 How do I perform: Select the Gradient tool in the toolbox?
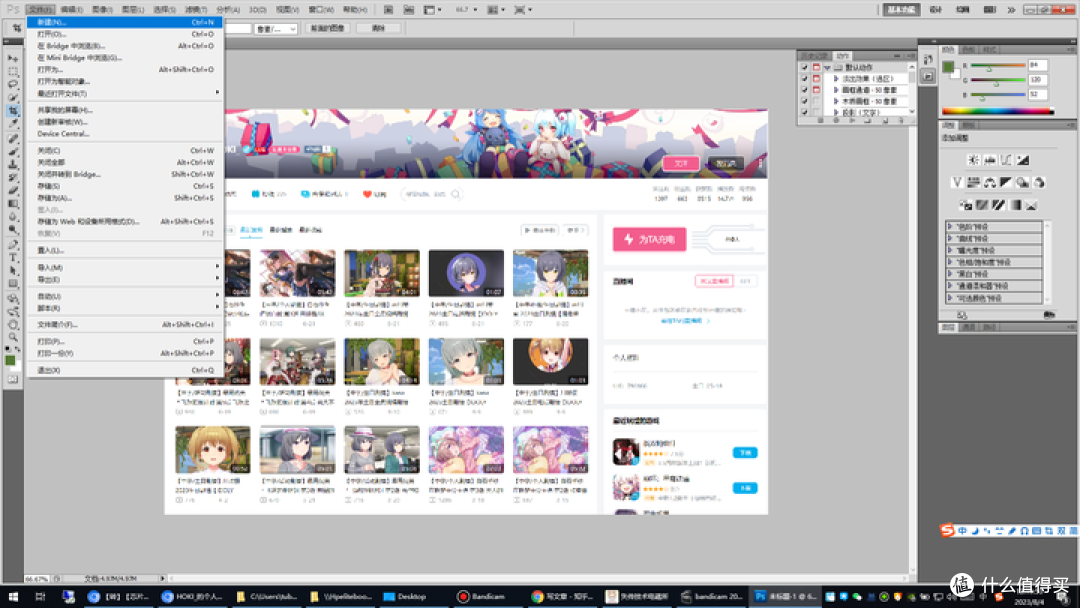click(x=13, y=204)
